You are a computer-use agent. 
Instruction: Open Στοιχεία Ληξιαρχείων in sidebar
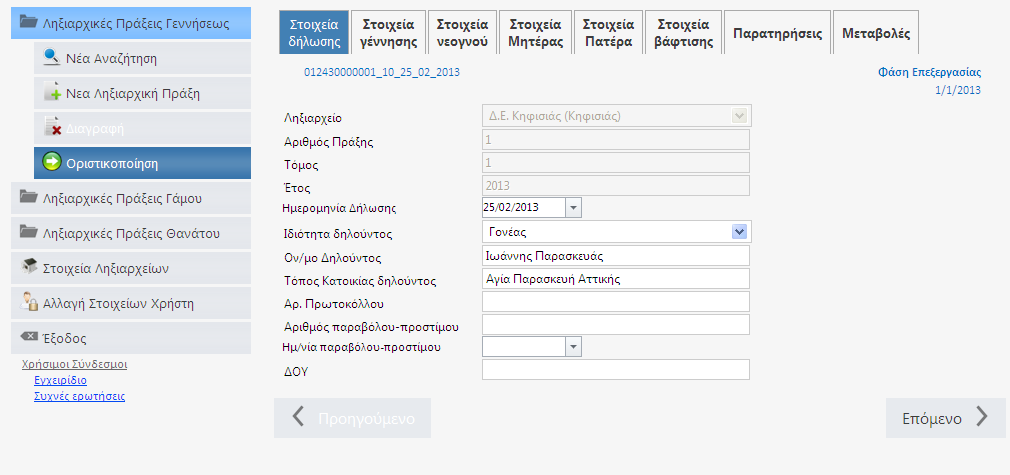click(131, 267)
